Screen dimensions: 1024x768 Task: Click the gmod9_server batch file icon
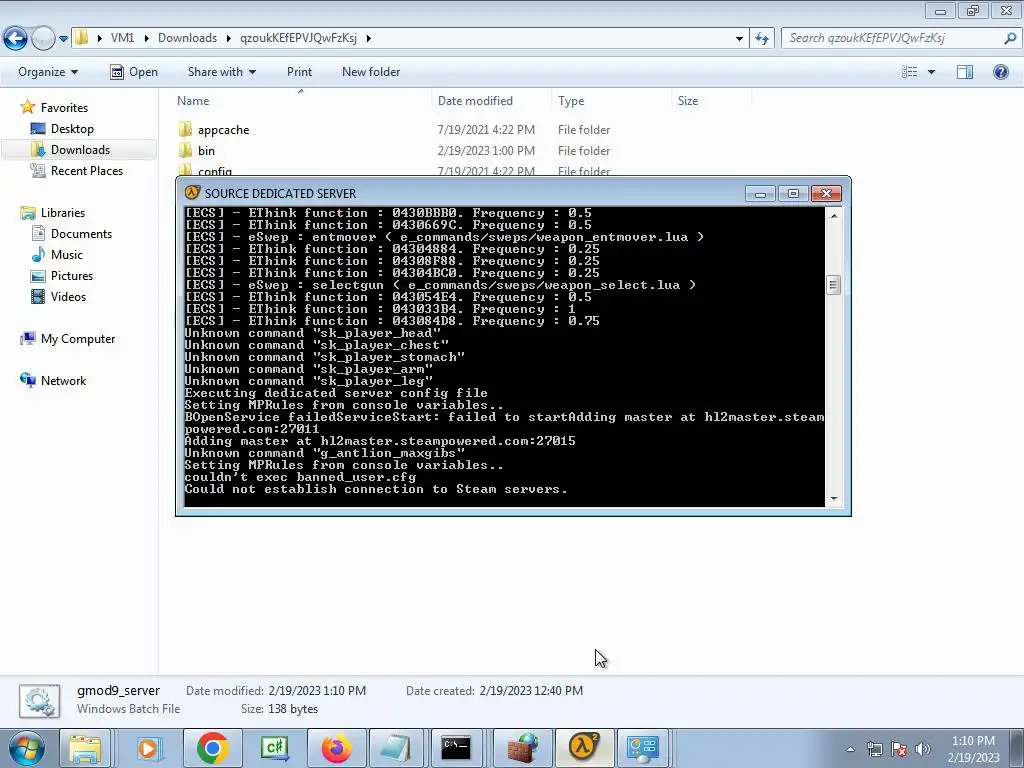point(39,701)
